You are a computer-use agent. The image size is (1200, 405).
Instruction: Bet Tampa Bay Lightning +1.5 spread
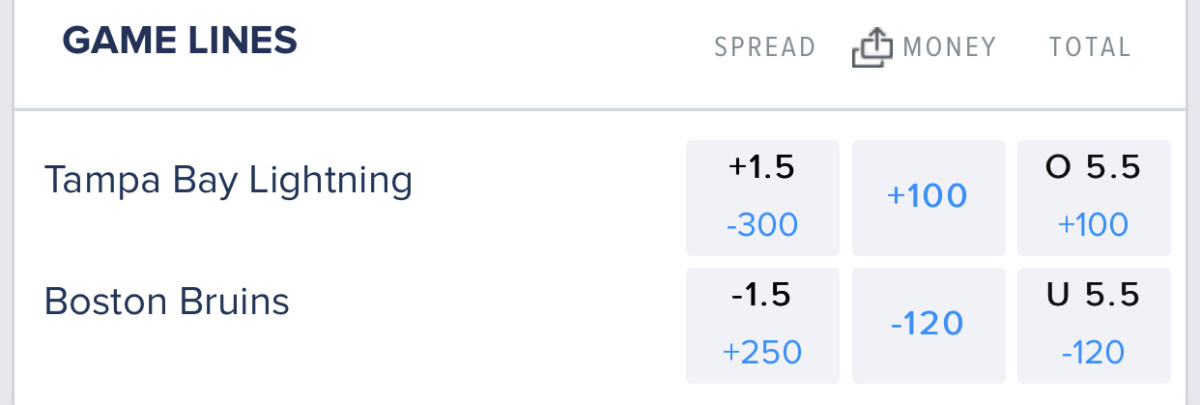(x=762, y=197)
